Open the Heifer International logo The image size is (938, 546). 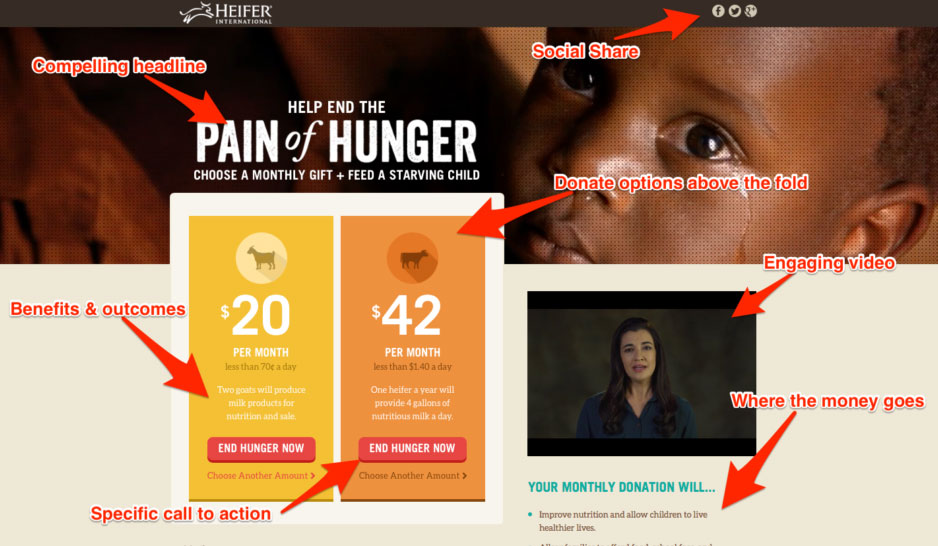[x=226, y=13]
